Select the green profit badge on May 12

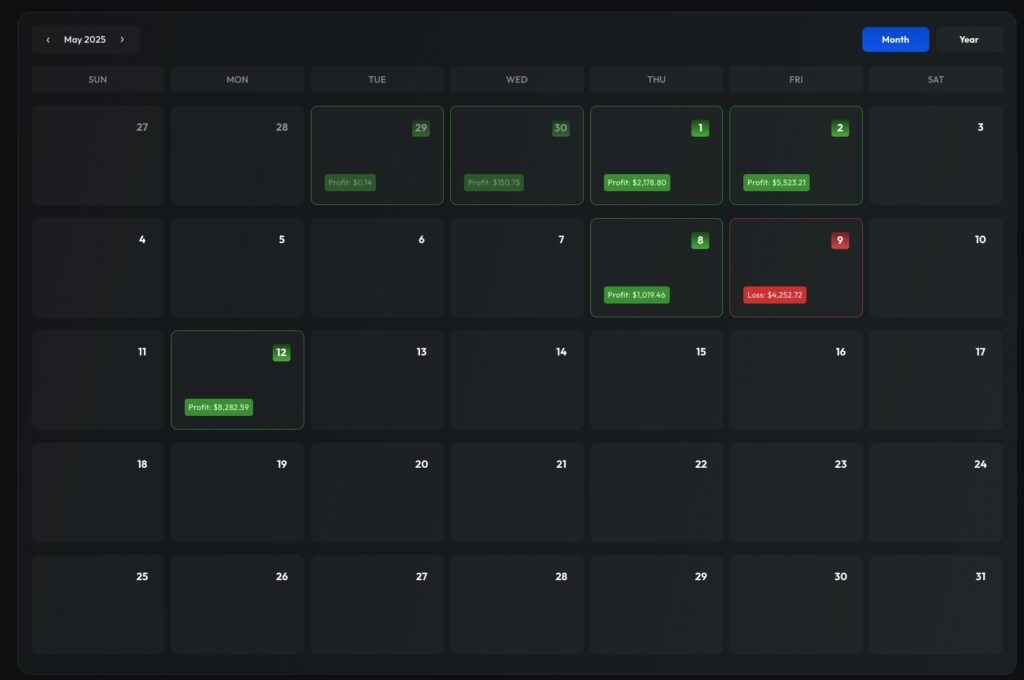(x=218, y=407)
